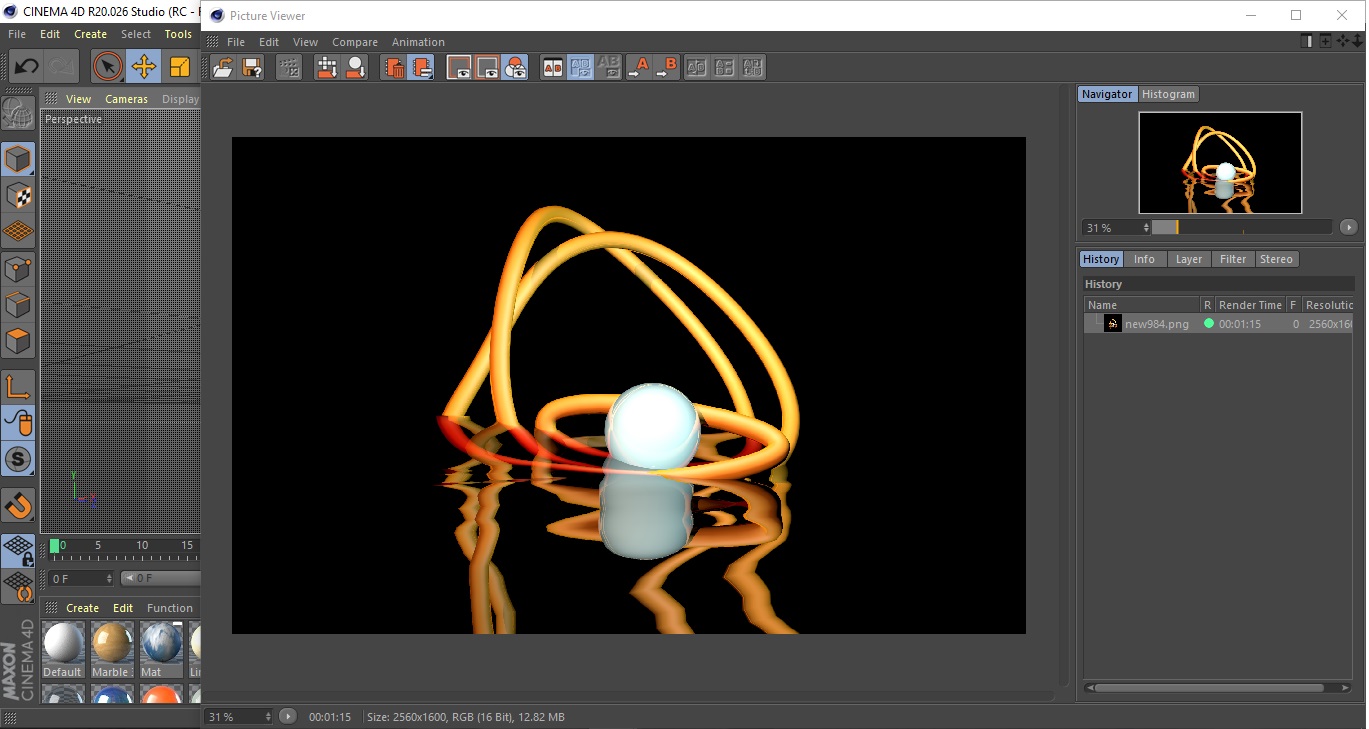1369x729 pixels.
Task: Click round play arrow beside bottom zoom
Action: [288, 717]
